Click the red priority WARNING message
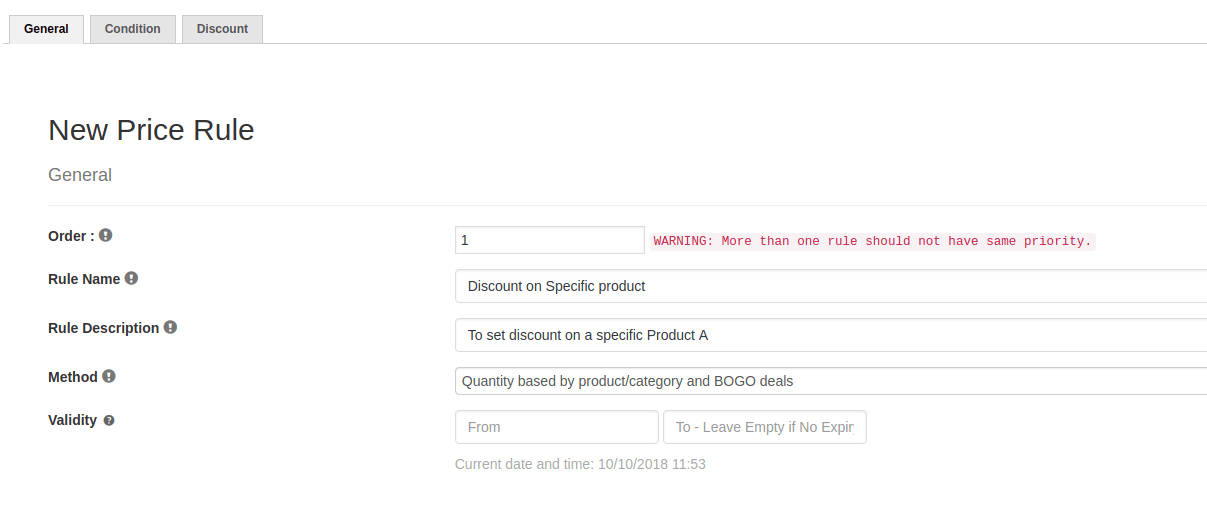The image size is (1207, 514). [872, 241]
